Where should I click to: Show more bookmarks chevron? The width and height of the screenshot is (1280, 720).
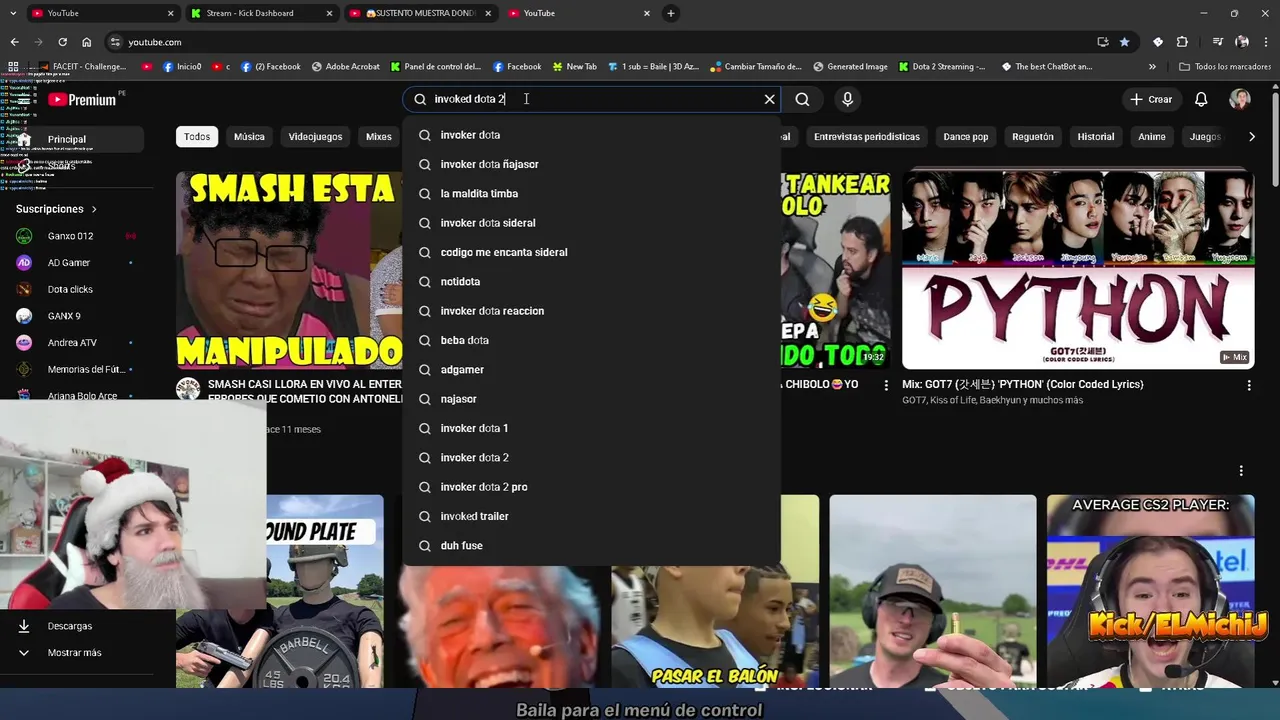pyautogui.click(x=1152, y=67)
